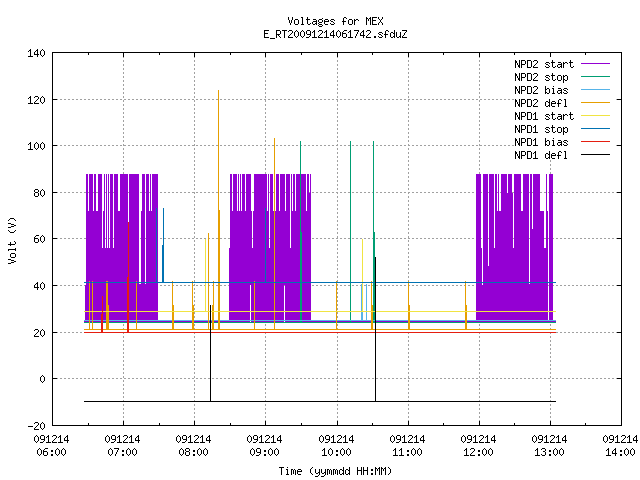The image size is (640, 480).
Task: Click the x-axis tick label 06:00
Action: point(51,453)
